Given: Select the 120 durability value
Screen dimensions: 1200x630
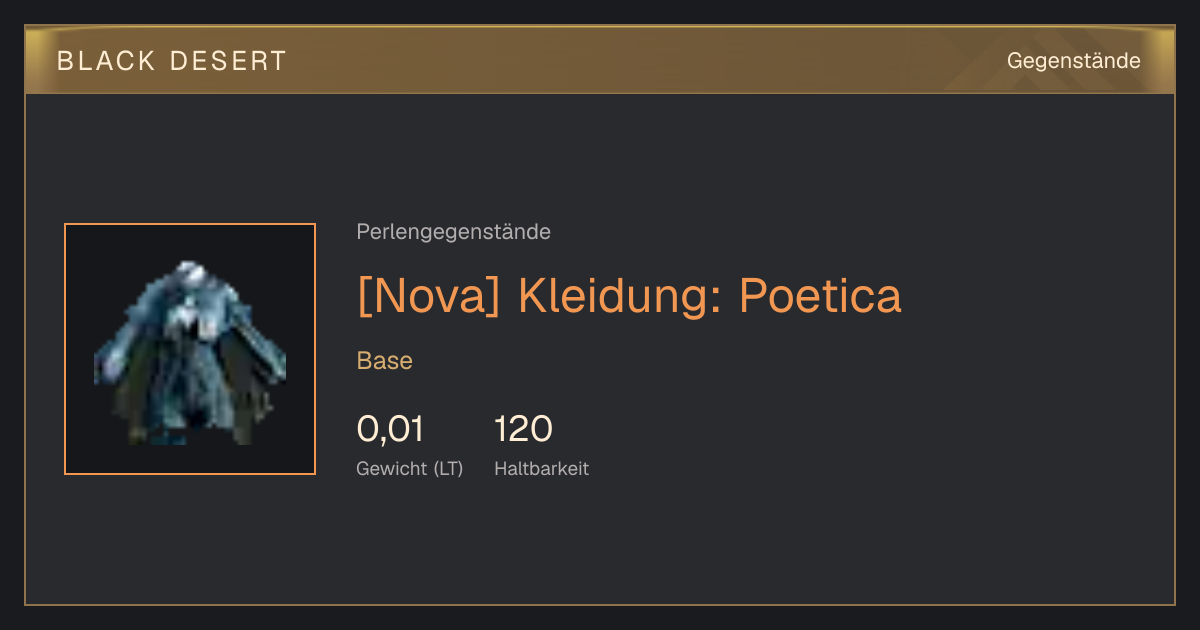Looking at the screenshot, I should click(x=523, y=429).
